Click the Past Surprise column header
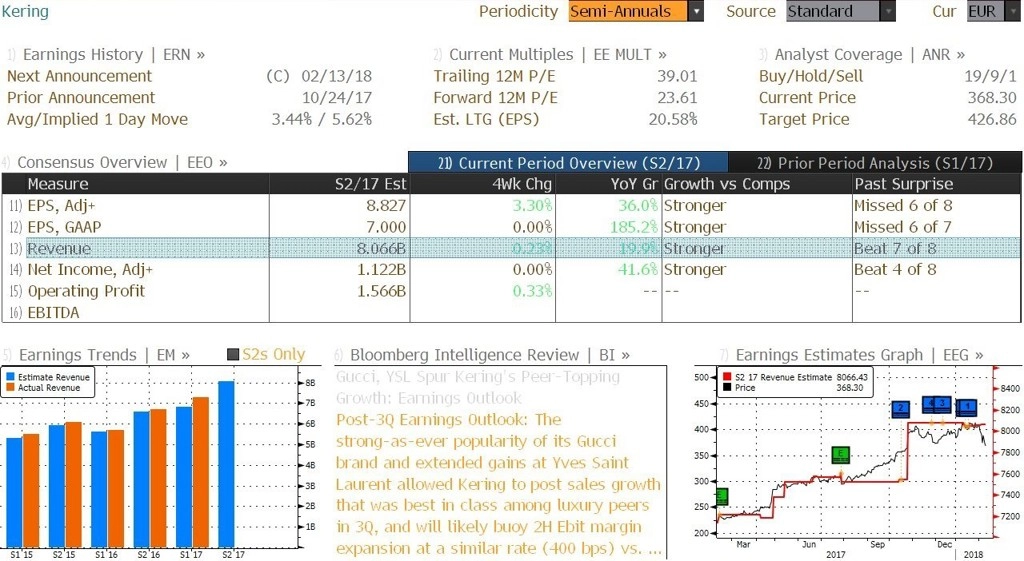The height and width of the screenshot is (561, 1024). coord(936,184)
